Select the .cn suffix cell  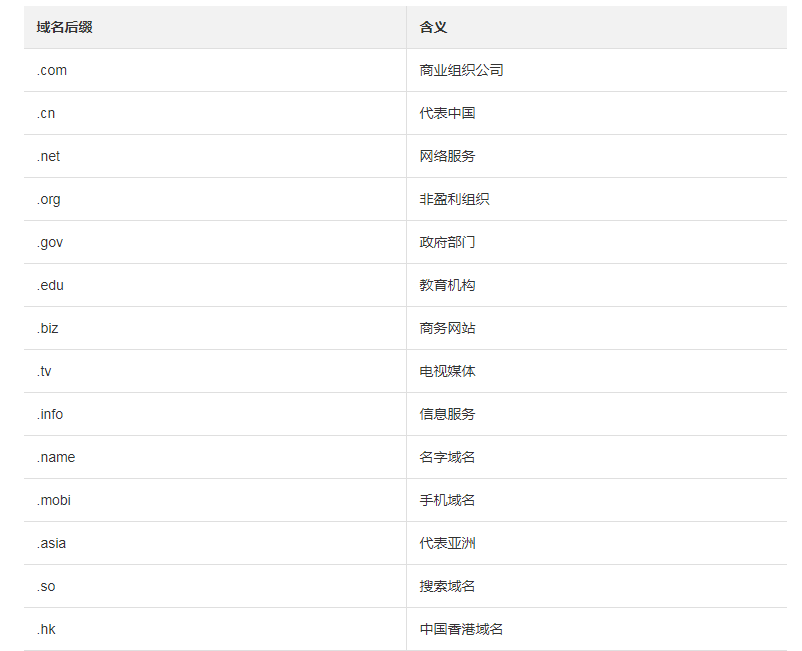pyautogui.click(x=46, y=113)
